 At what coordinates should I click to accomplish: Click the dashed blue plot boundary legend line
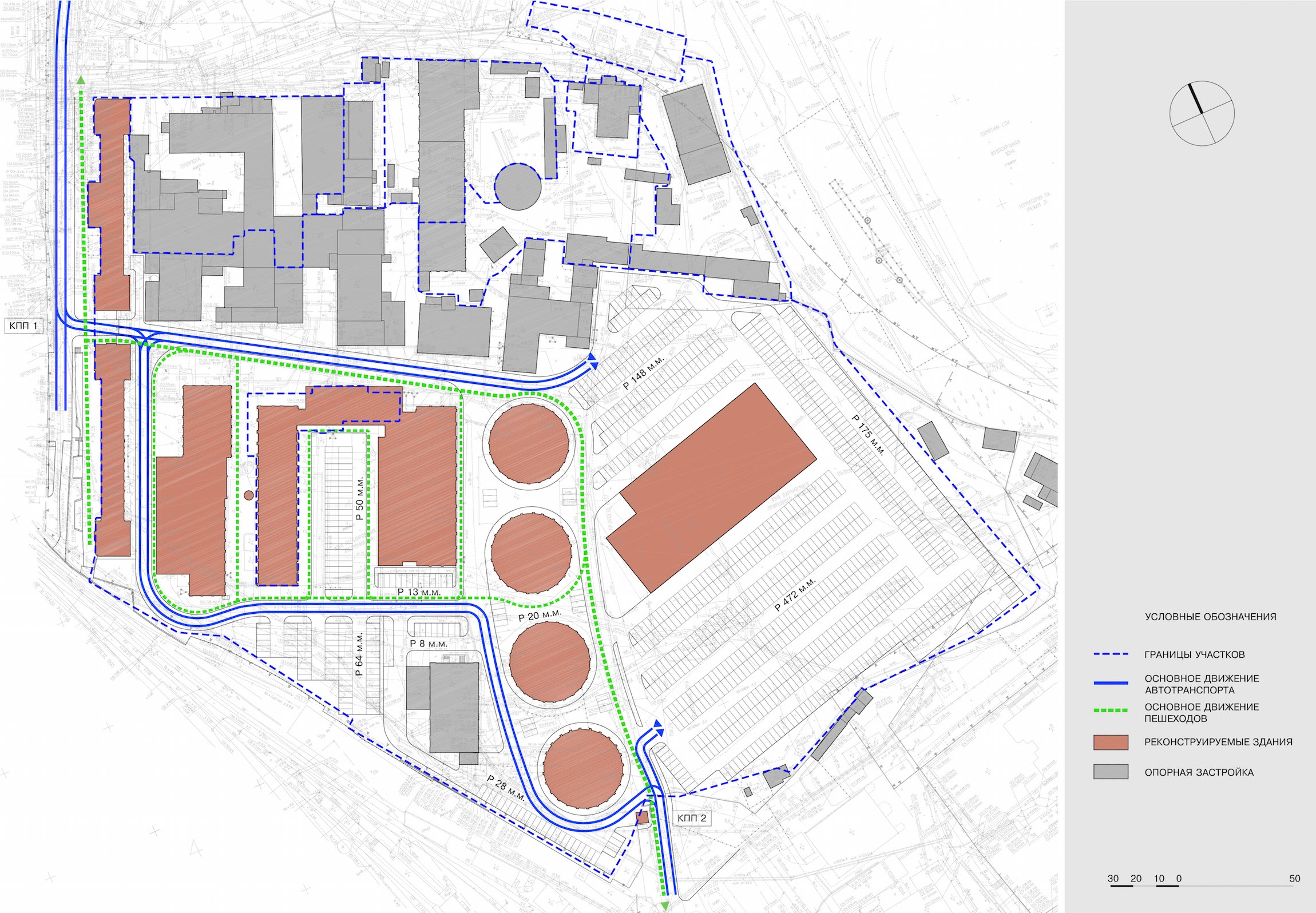(1111, 654)
